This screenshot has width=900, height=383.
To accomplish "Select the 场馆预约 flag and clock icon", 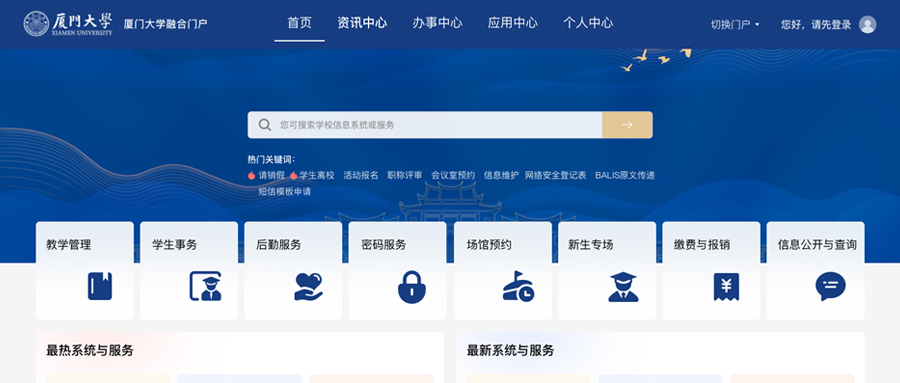I will [x=518, y=286].
